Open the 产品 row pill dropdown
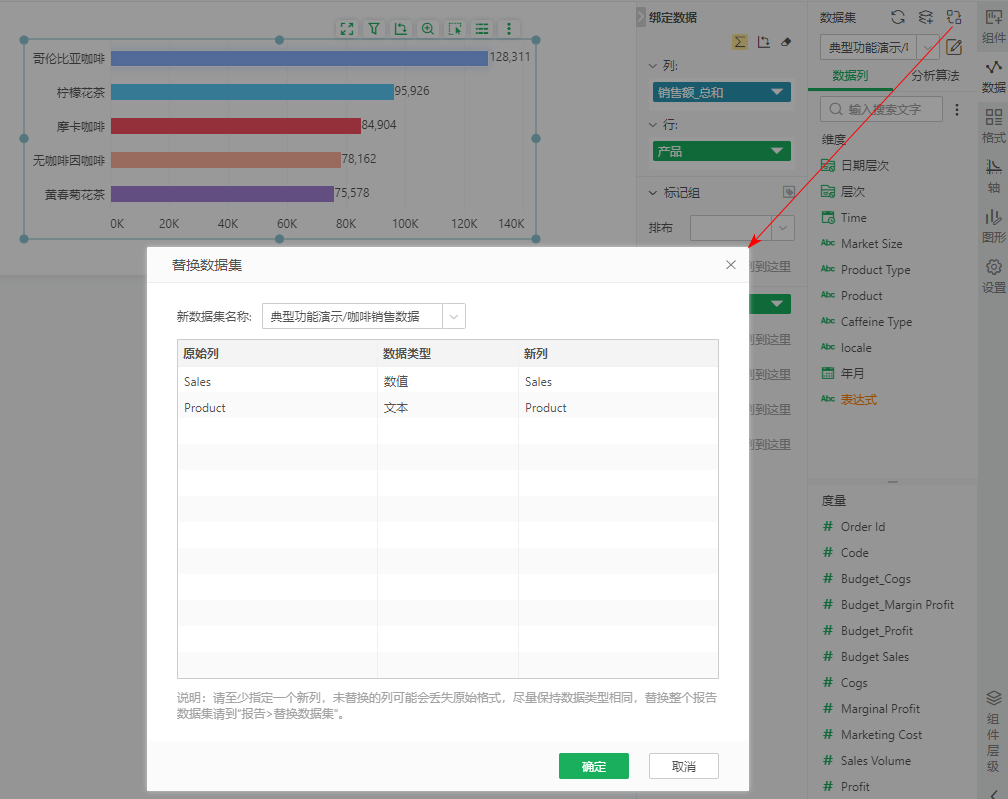 coord(777,151)
